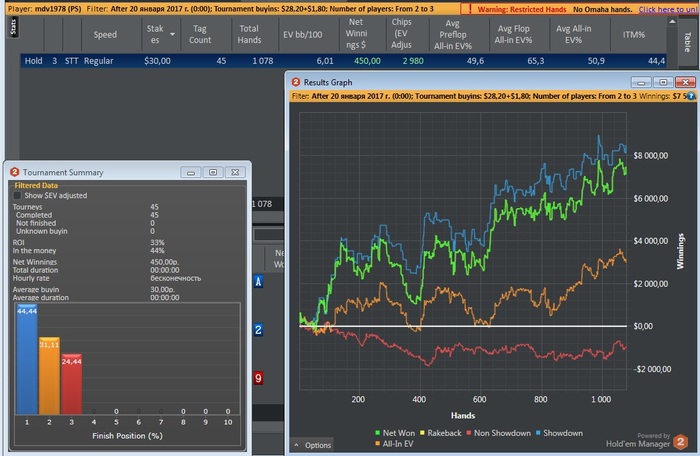
Task: Click the scroll-up arrow above the table scrollbar
Action: point(672,21)
